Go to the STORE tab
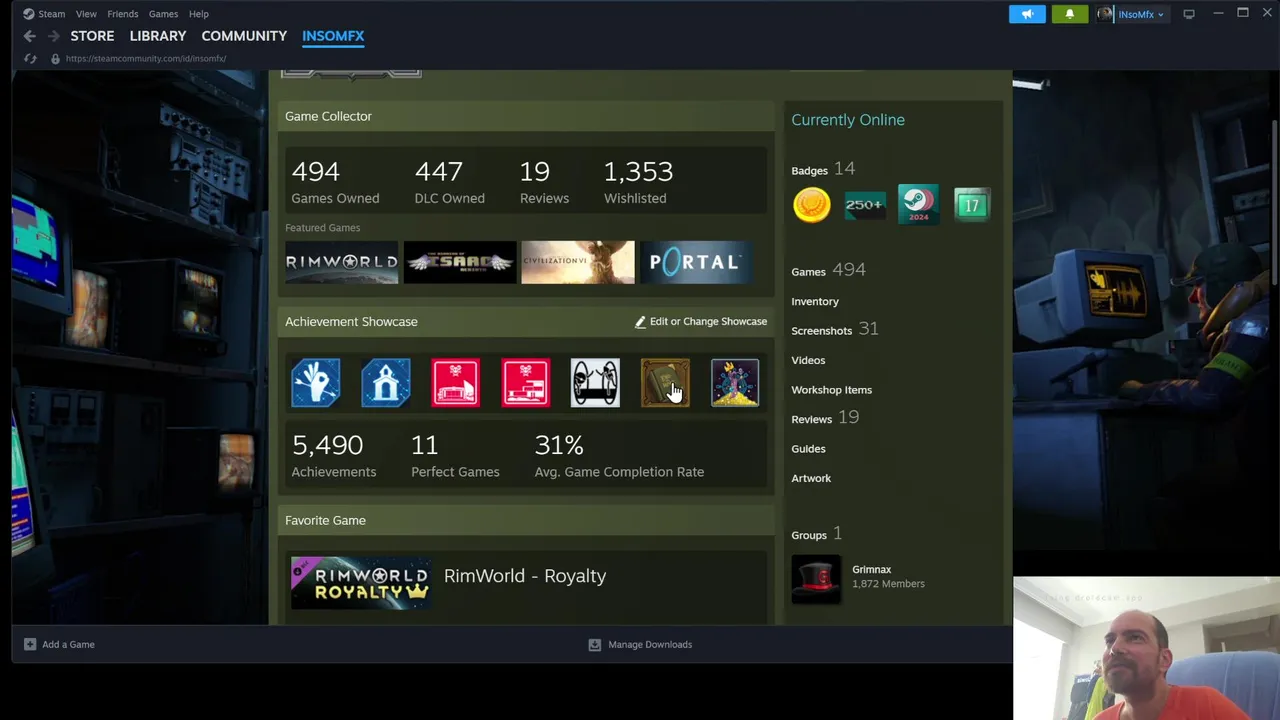The width and height of the screenshot is (1280, 720). [x=92, y=36]
